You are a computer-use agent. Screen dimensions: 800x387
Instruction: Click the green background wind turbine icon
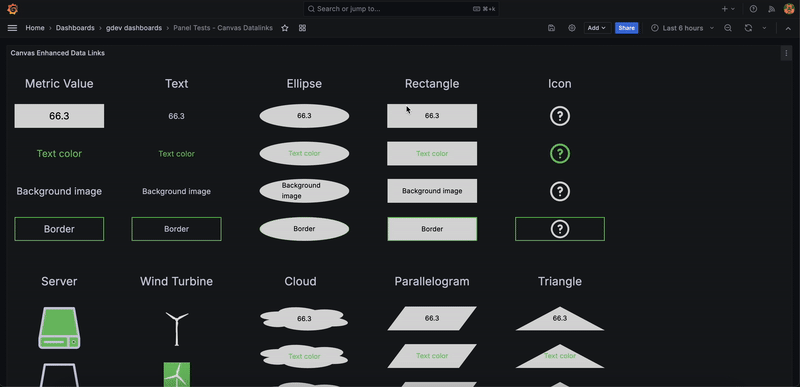click(x=177, y=374)
